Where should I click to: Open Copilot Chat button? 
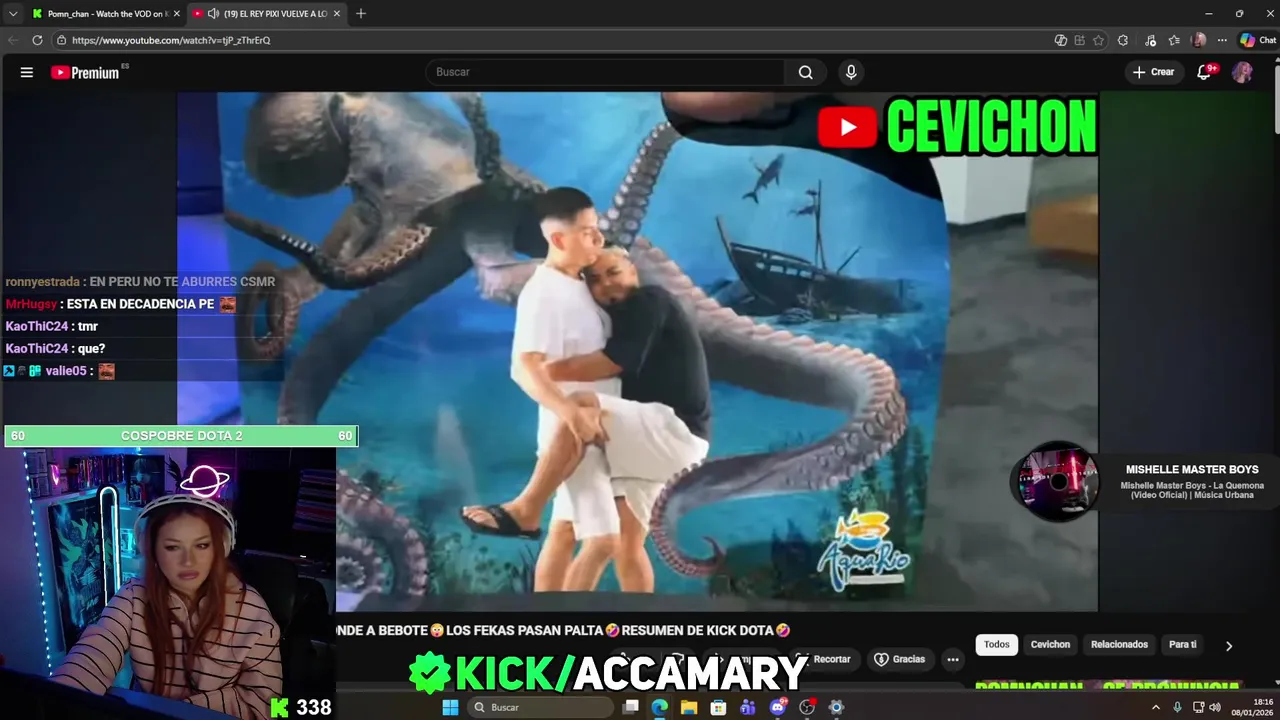coord(1257,40)
